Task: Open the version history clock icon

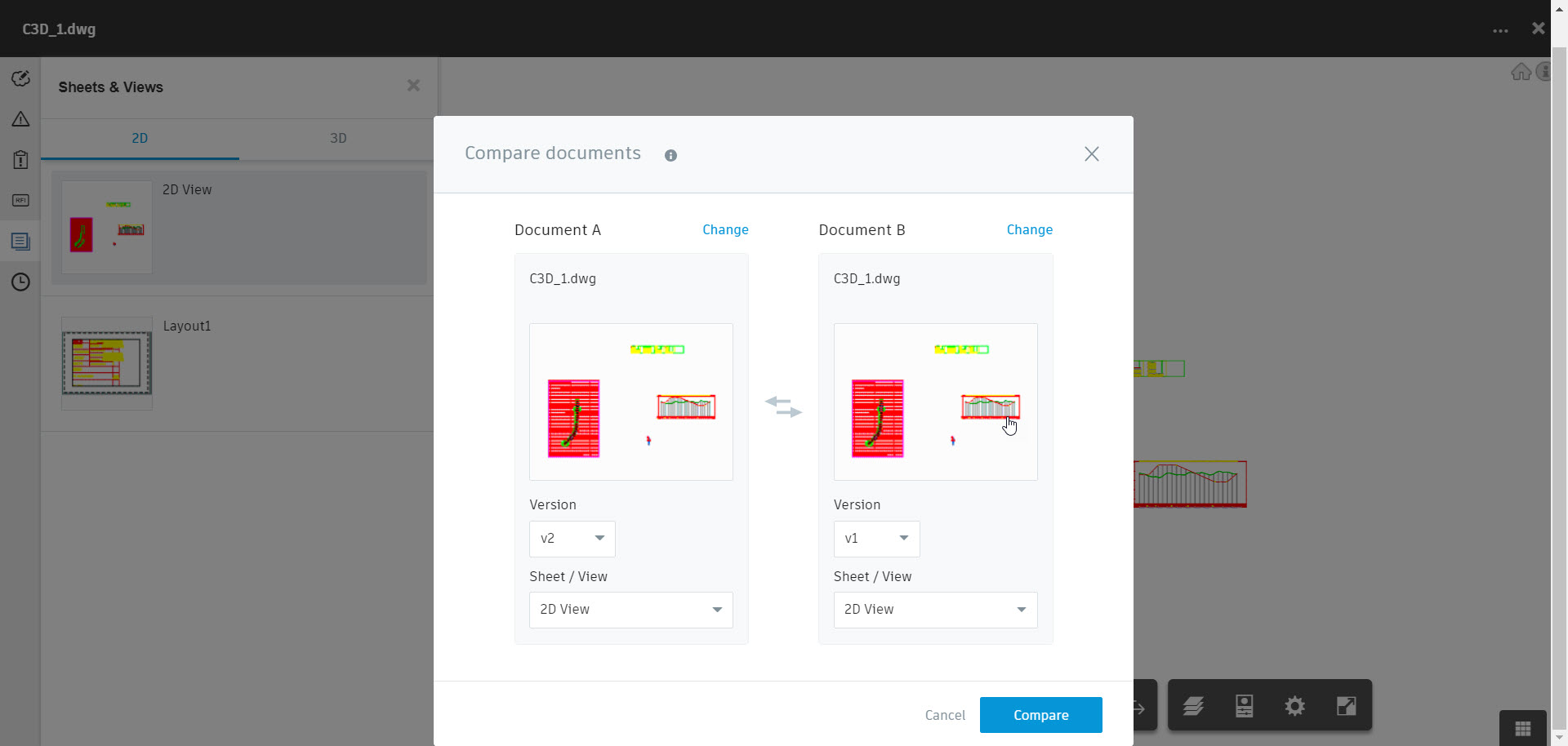Action: [x=20, y=282]
